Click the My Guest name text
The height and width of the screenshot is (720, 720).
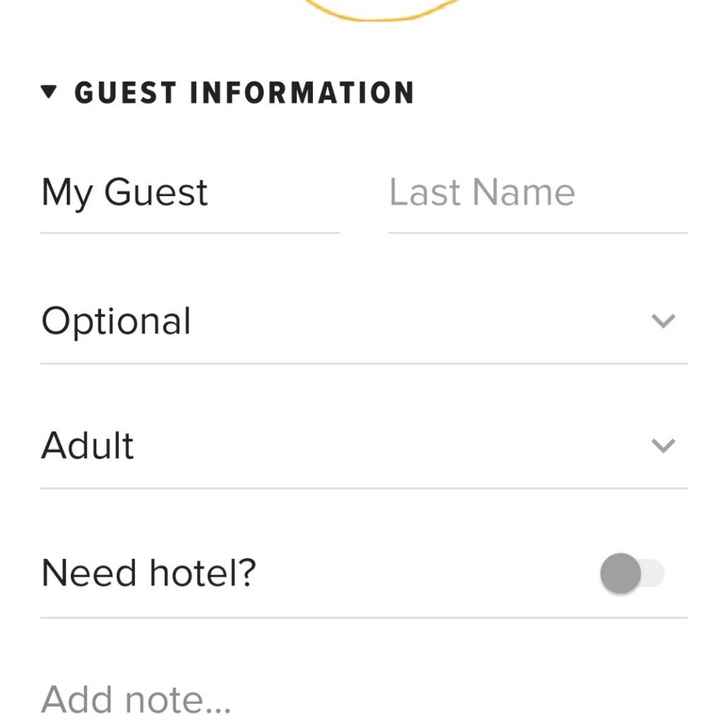pos(124,193)
